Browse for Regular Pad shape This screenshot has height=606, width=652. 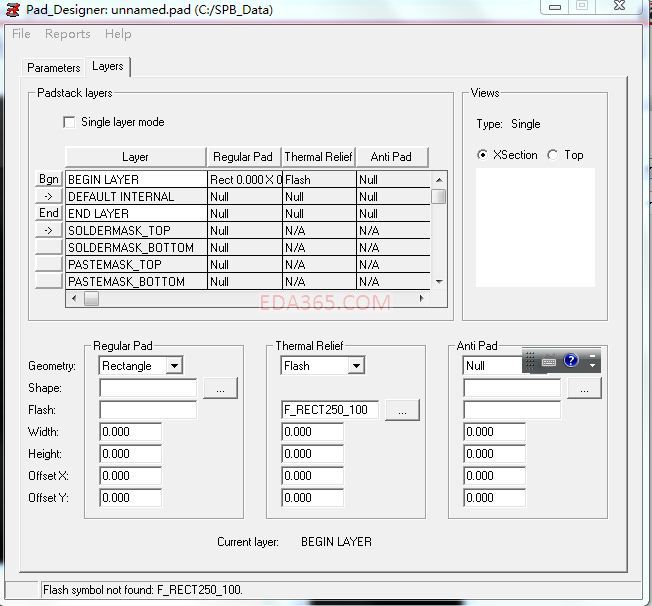[x=220, y=388]
